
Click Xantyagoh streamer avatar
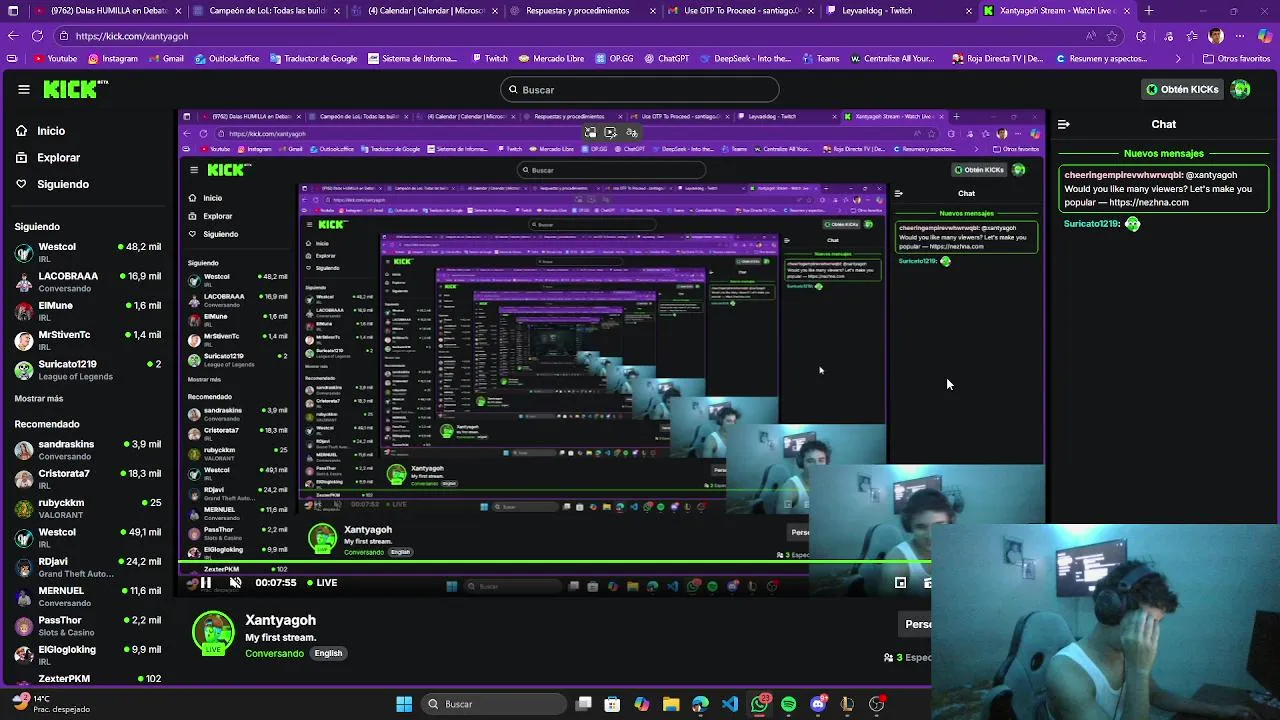coord(213,634)
